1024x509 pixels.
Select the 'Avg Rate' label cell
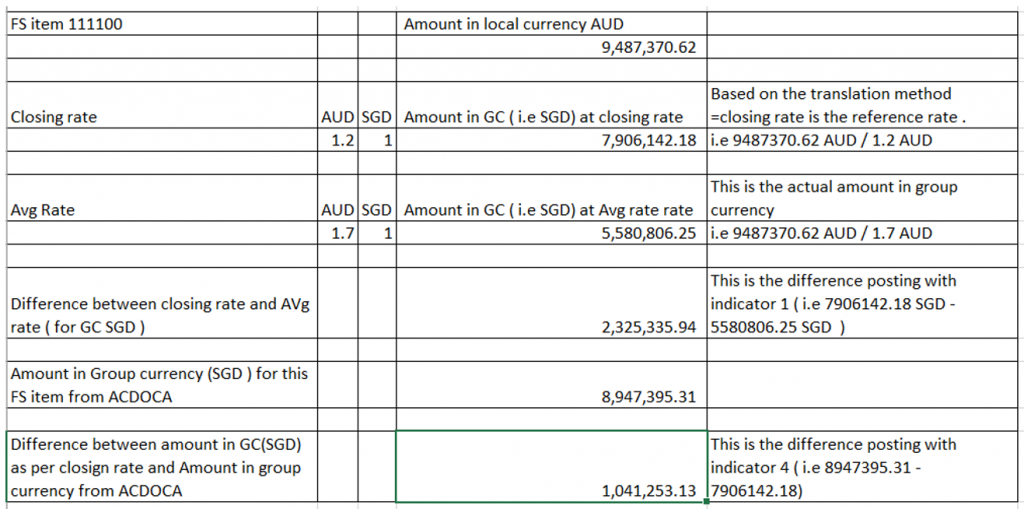point(161,197)
